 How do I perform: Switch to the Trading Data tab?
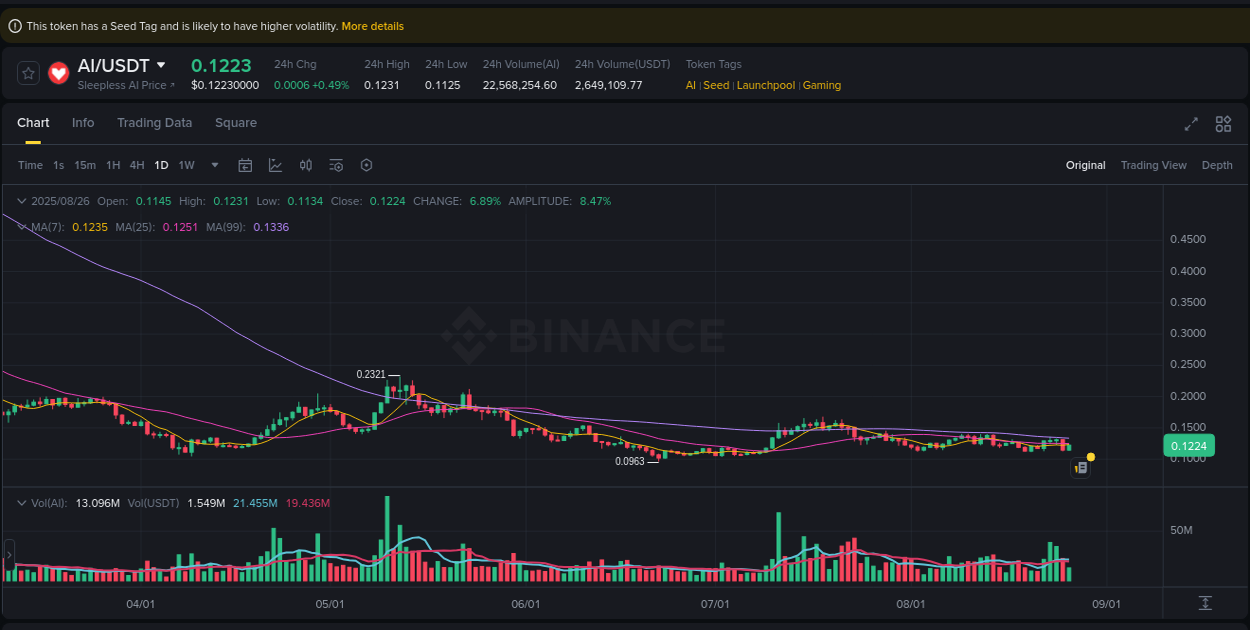[x=154, y=122]
